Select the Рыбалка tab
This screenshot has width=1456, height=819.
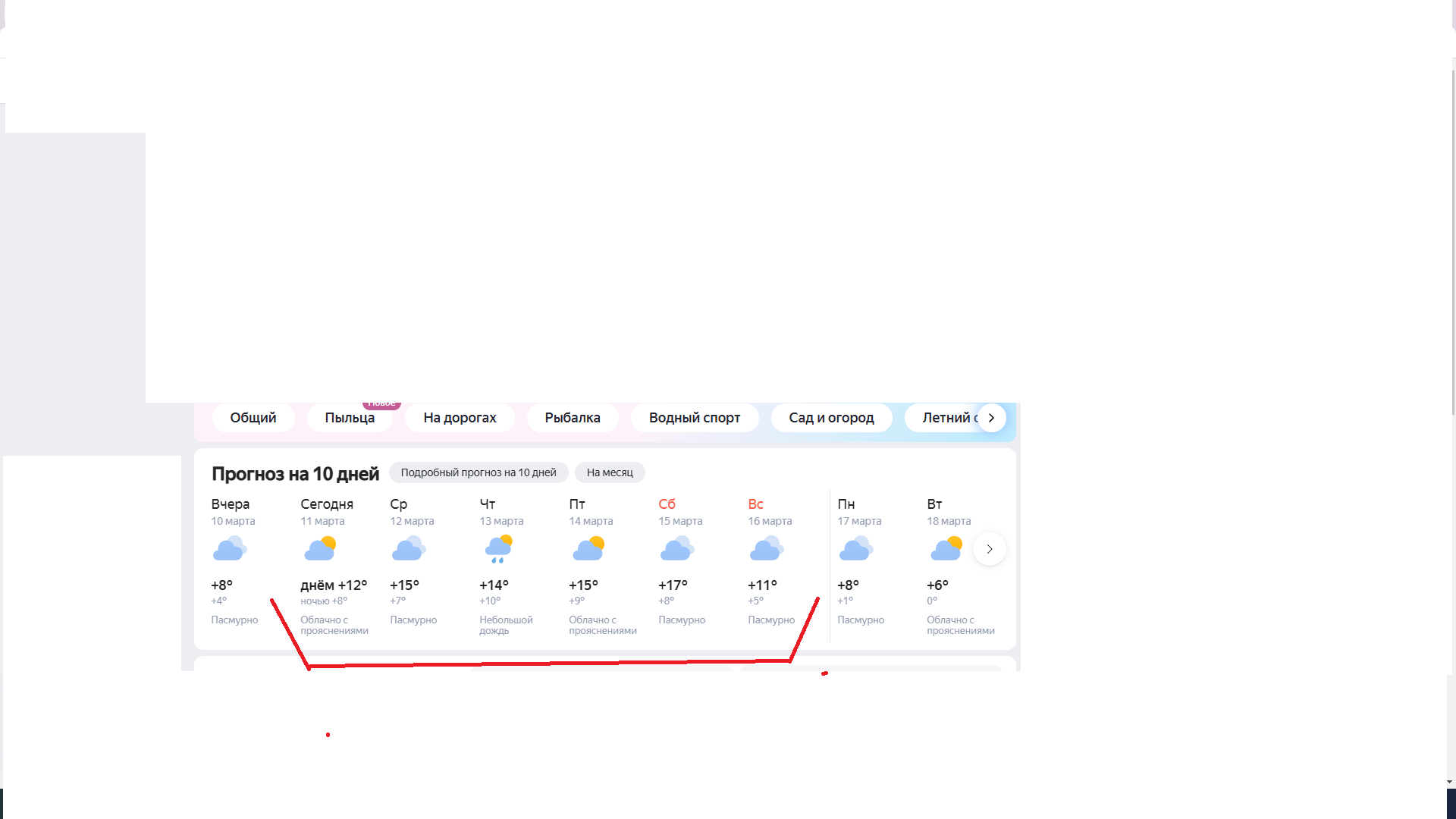point(572,418)
